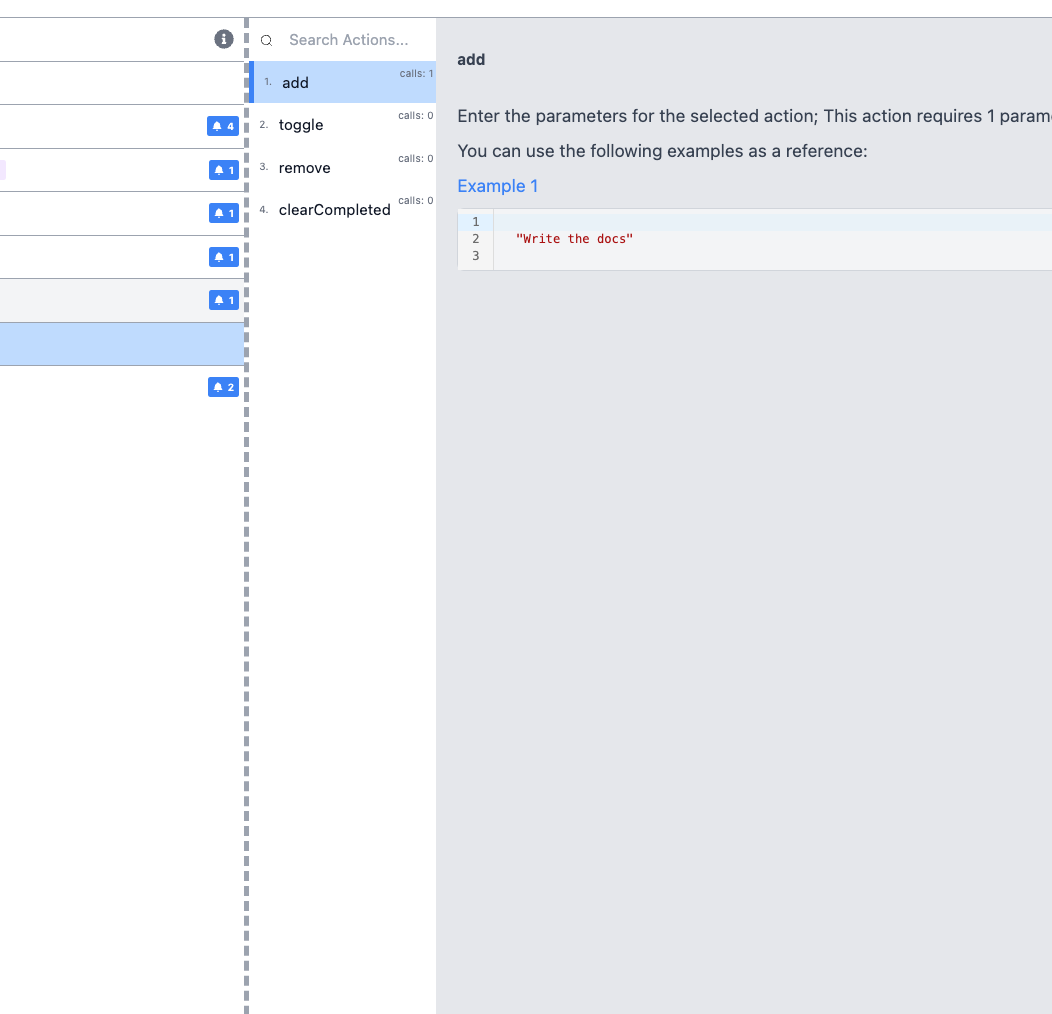The image size is (1052, 1014).
Task: Select the add action
Action: click(343, 83)
